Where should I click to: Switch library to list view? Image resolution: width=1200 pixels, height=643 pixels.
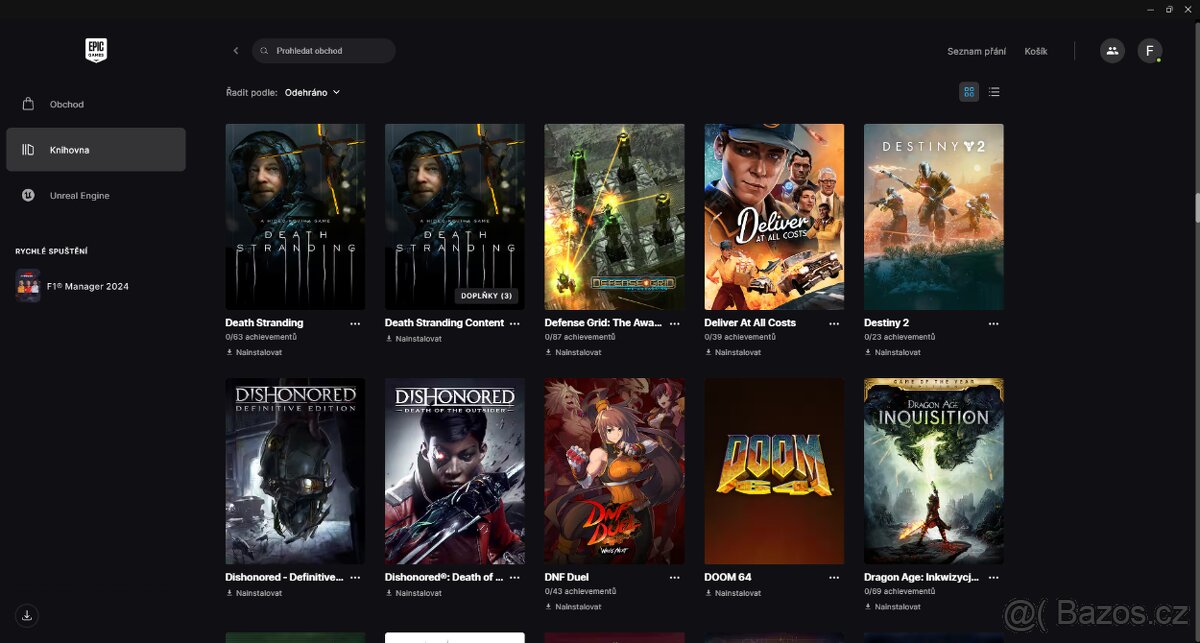(994, 91)
